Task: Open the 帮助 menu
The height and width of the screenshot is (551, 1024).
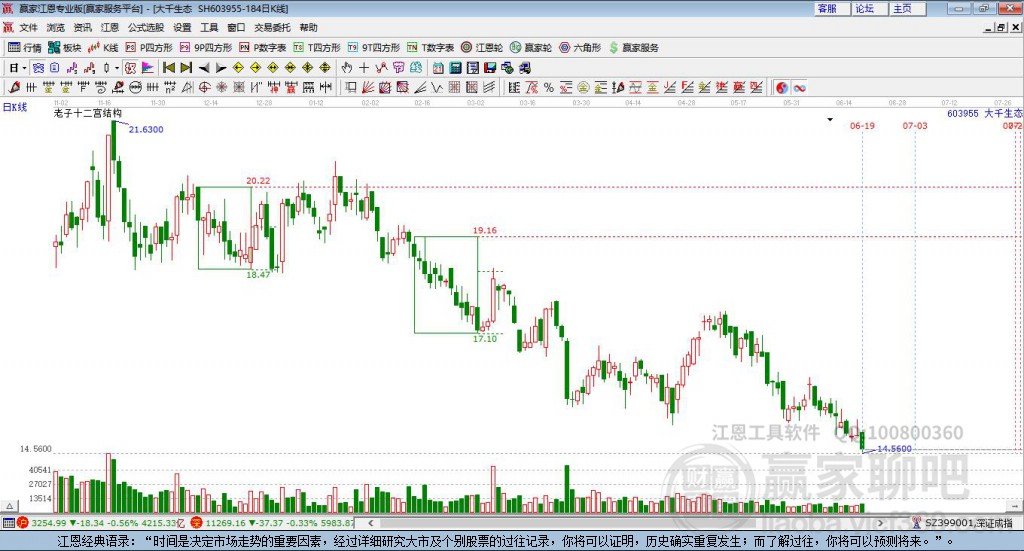Action: click(308, 27)
